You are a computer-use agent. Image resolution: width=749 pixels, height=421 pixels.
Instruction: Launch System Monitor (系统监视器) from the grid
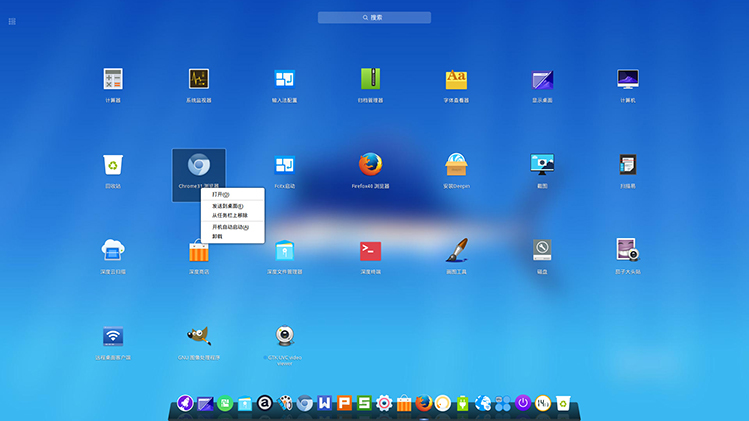(198, 79)
